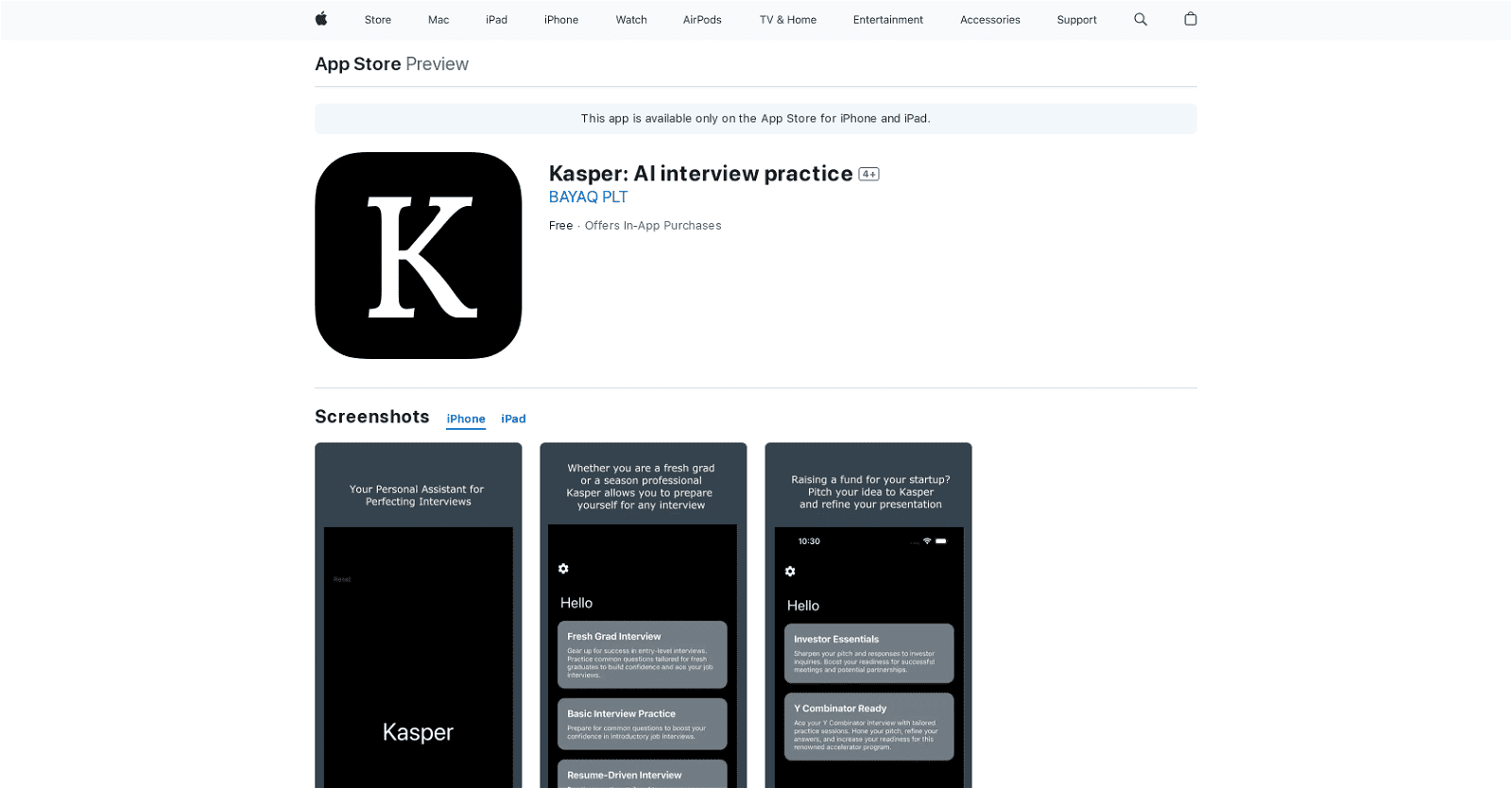Click the App Store heading link
Viewport: 1512px width, 788px height.
point(358,64)
